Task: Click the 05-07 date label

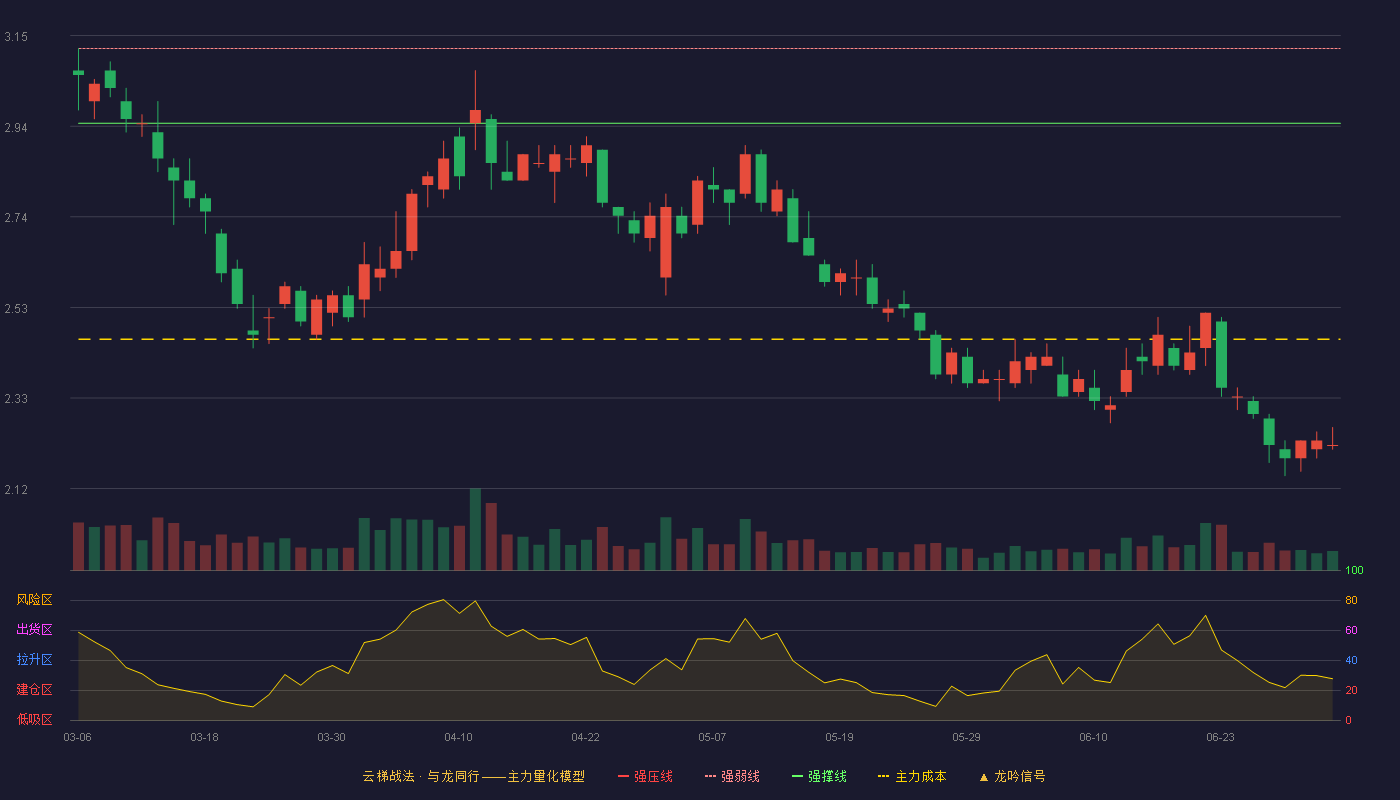Action: pos(712,737)
